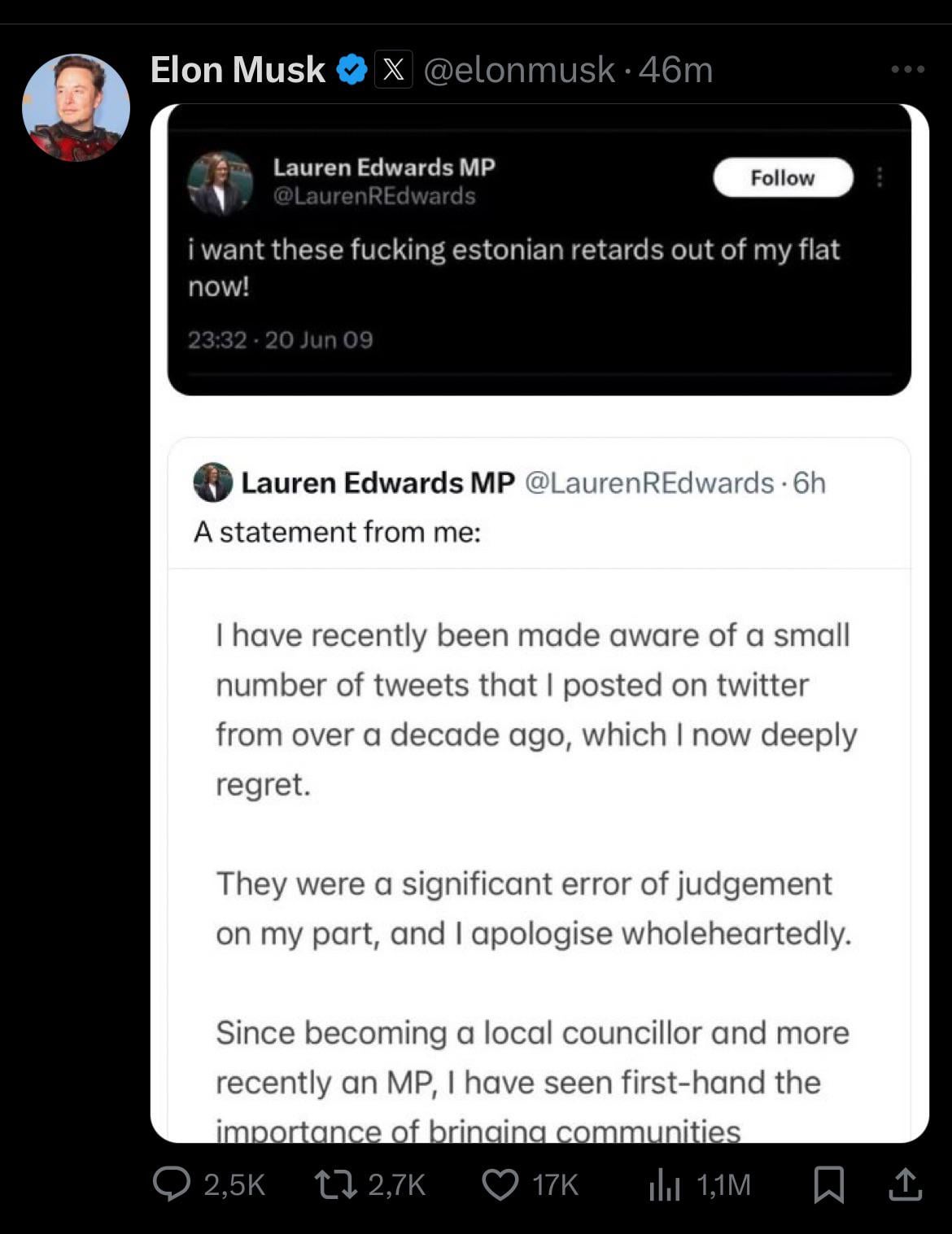
Task: Open the three-dot more options menu
Action: click(907, 69)
